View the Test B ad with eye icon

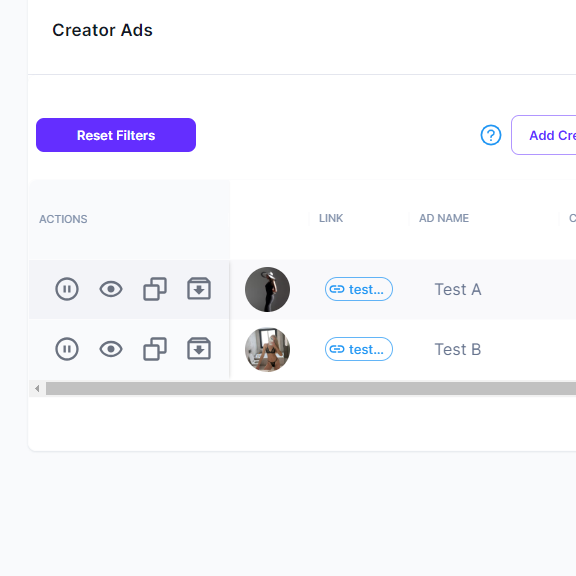point(111,349)
